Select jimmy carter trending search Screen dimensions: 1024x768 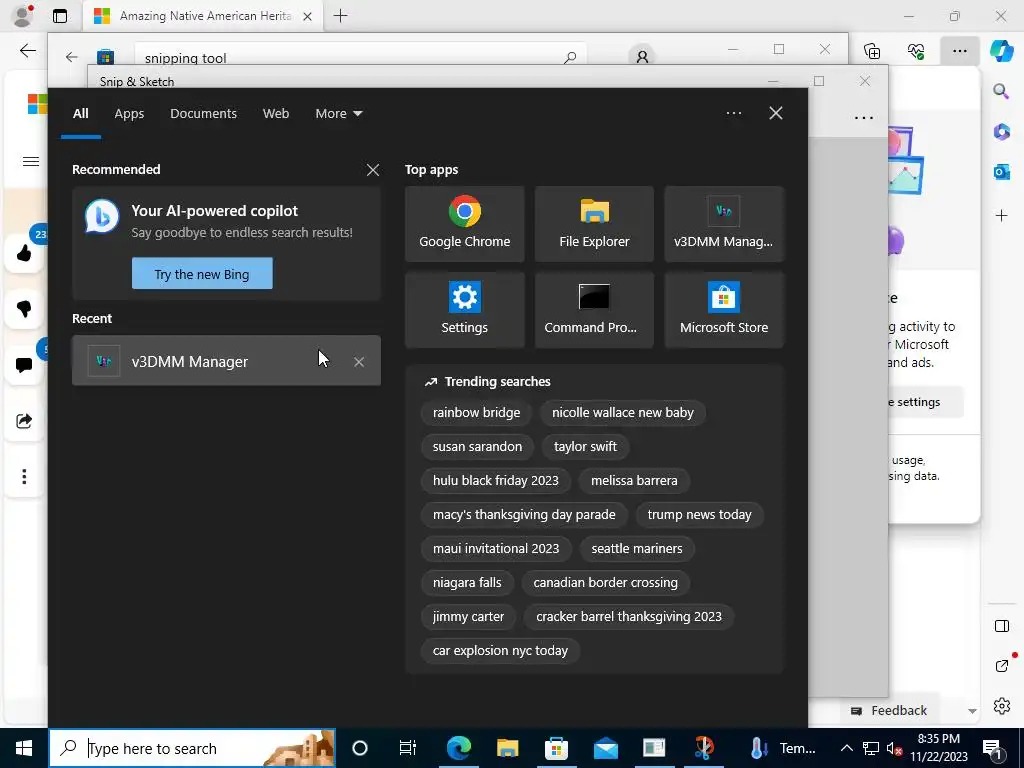468,616
